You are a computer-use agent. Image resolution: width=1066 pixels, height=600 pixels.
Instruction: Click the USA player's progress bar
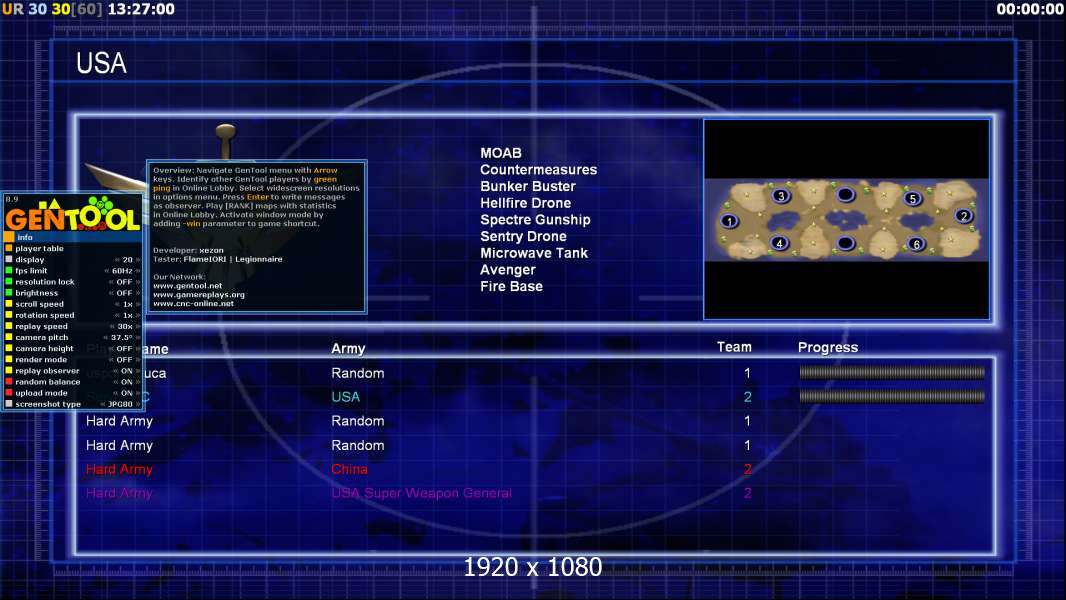point(892,396)
